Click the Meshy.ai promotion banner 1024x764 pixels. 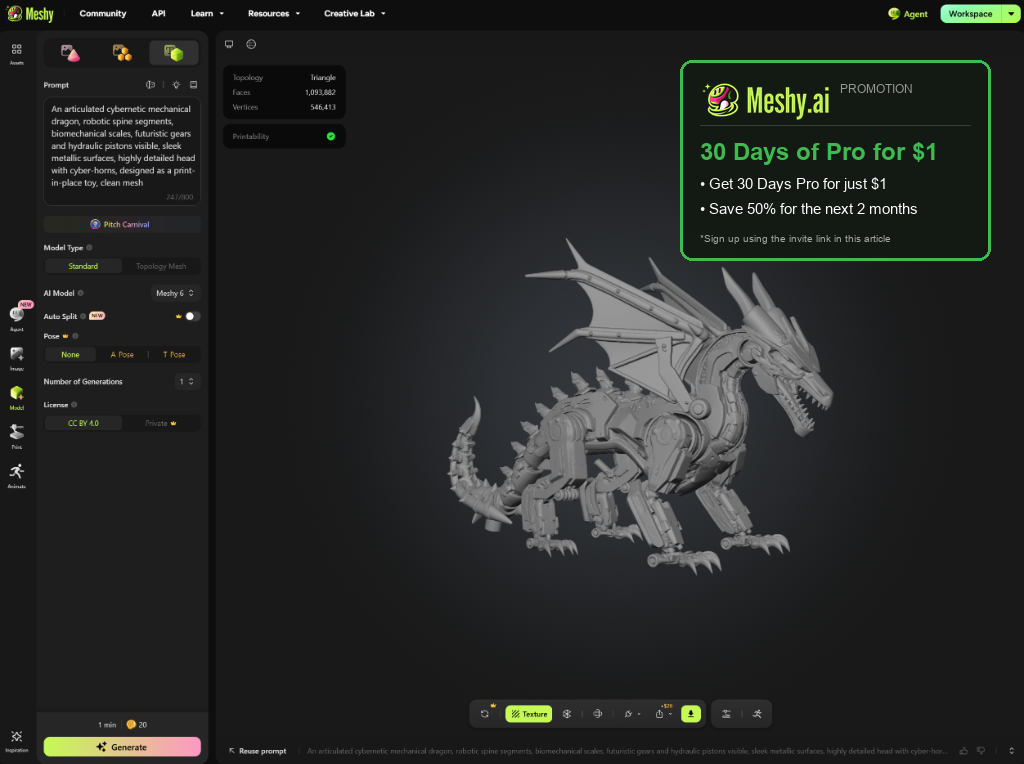coord(835,161)
